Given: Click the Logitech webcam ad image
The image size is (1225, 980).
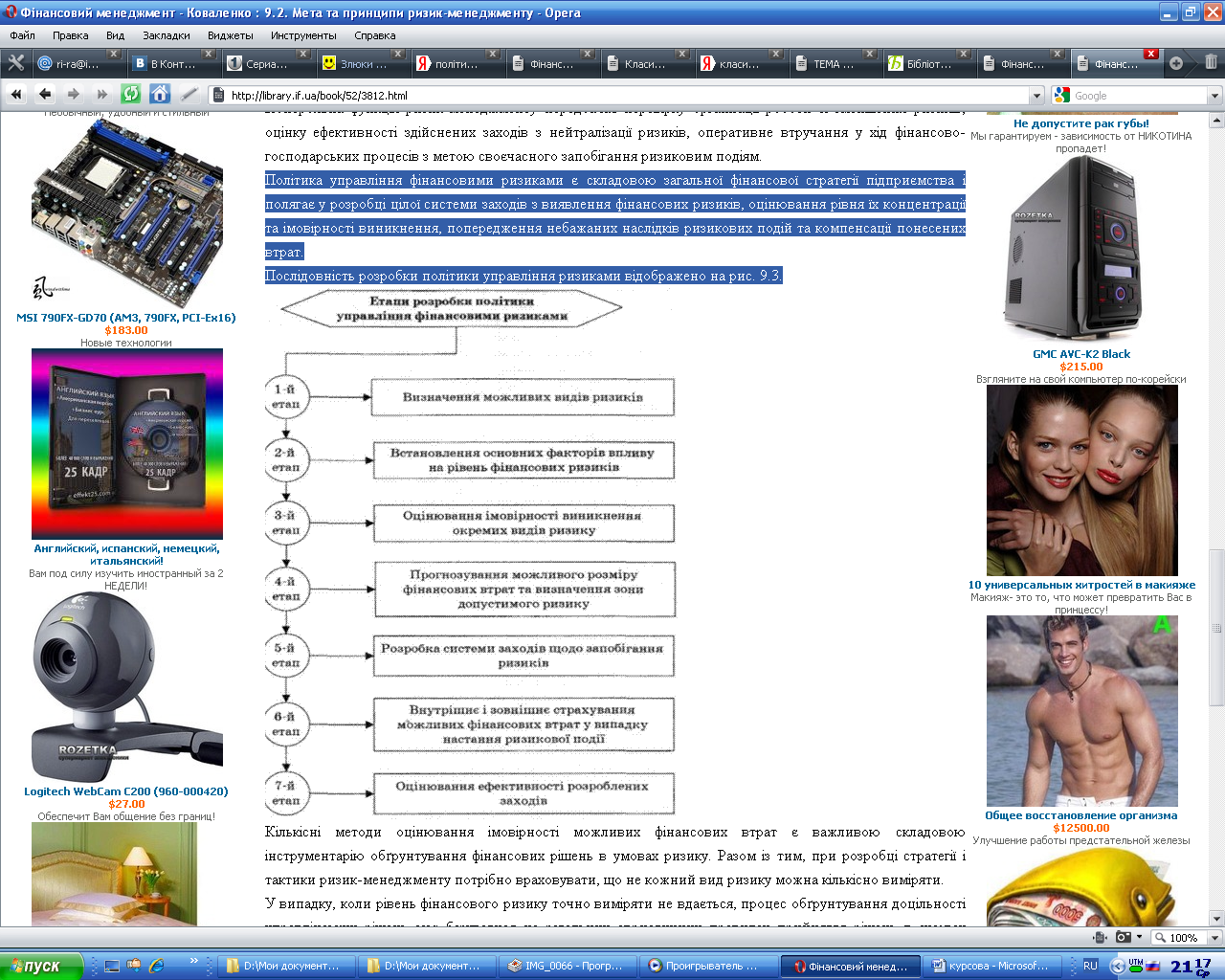Looking at the screenshot, I should pyautogui.click(x=127, y=687).
